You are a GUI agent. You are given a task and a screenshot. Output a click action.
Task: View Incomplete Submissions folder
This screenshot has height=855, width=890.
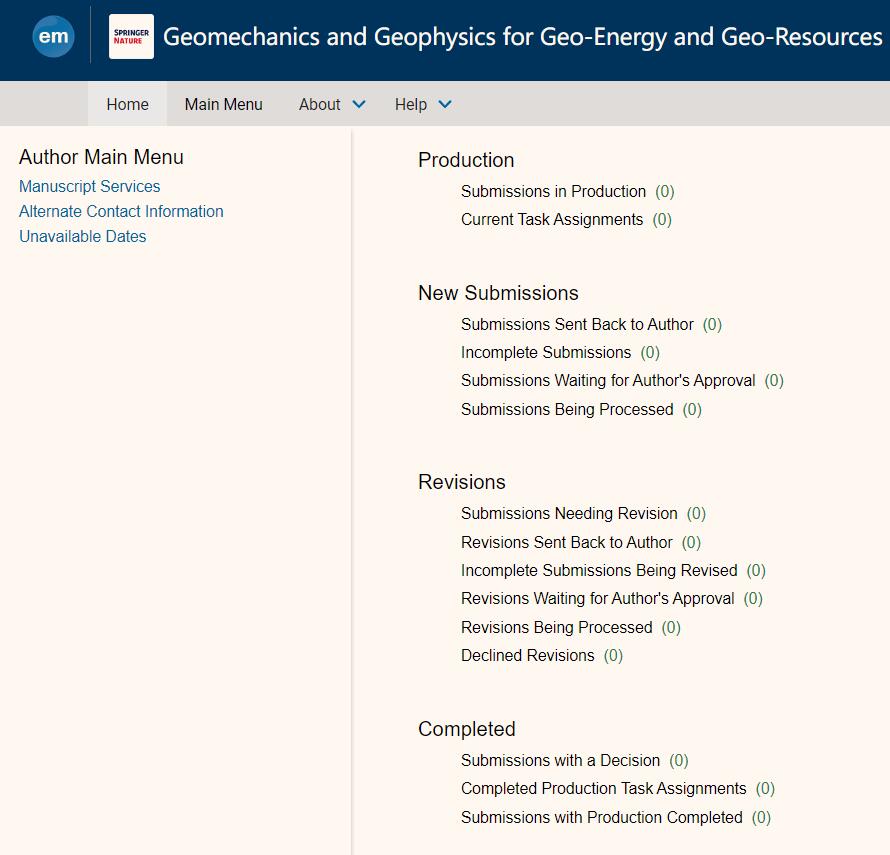546,353
